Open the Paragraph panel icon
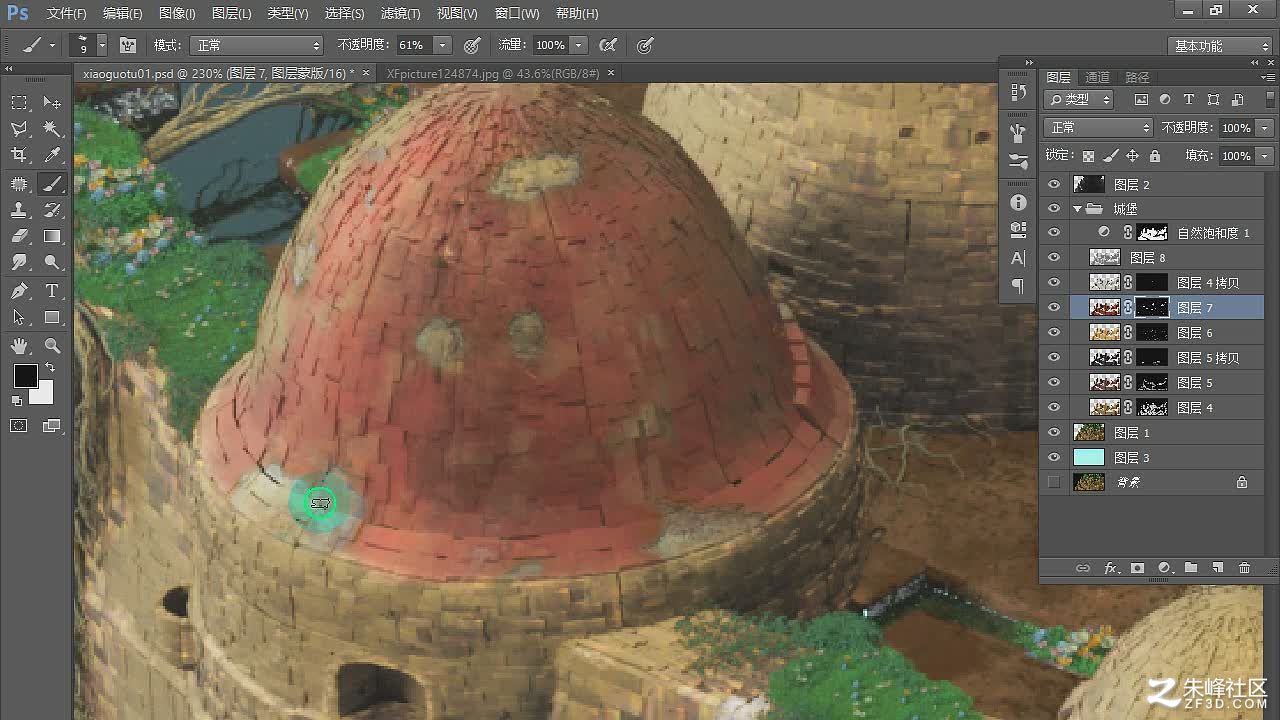Screen dimensions: 1280x720 pyautogui.click(x=1018, y=286)
